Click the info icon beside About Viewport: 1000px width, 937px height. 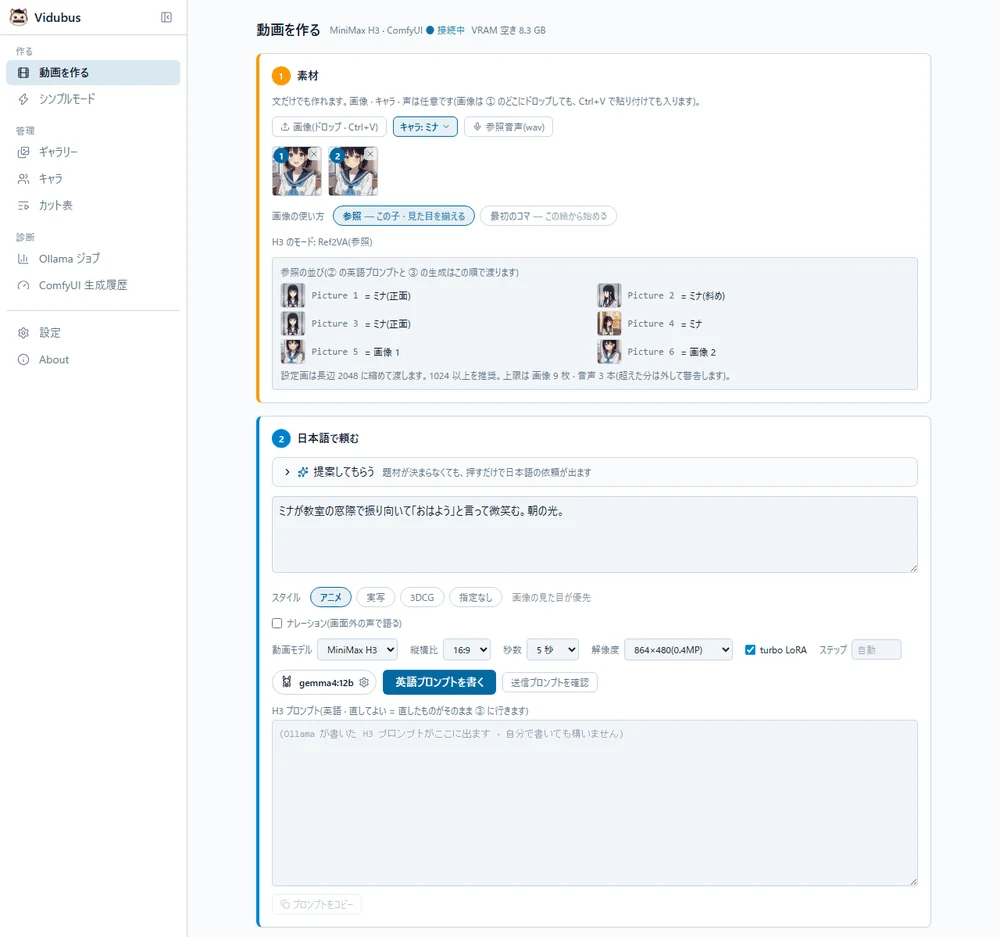click(x=24, y=360)
